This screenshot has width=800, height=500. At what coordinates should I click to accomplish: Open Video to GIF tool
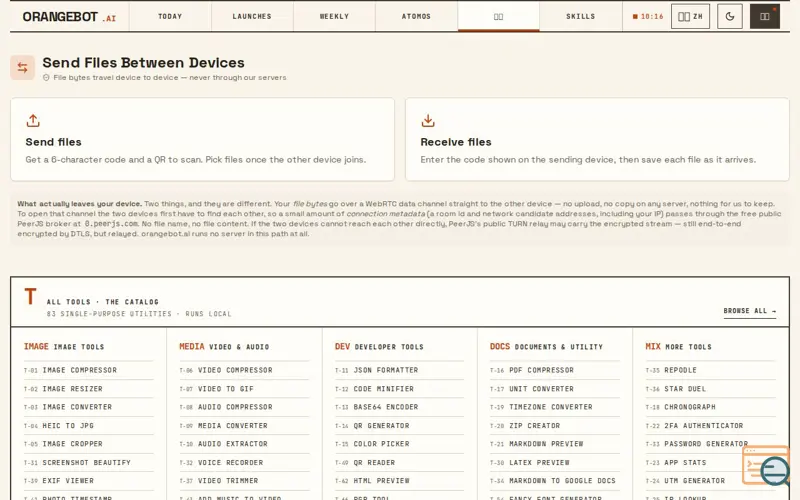click(244, 389)
